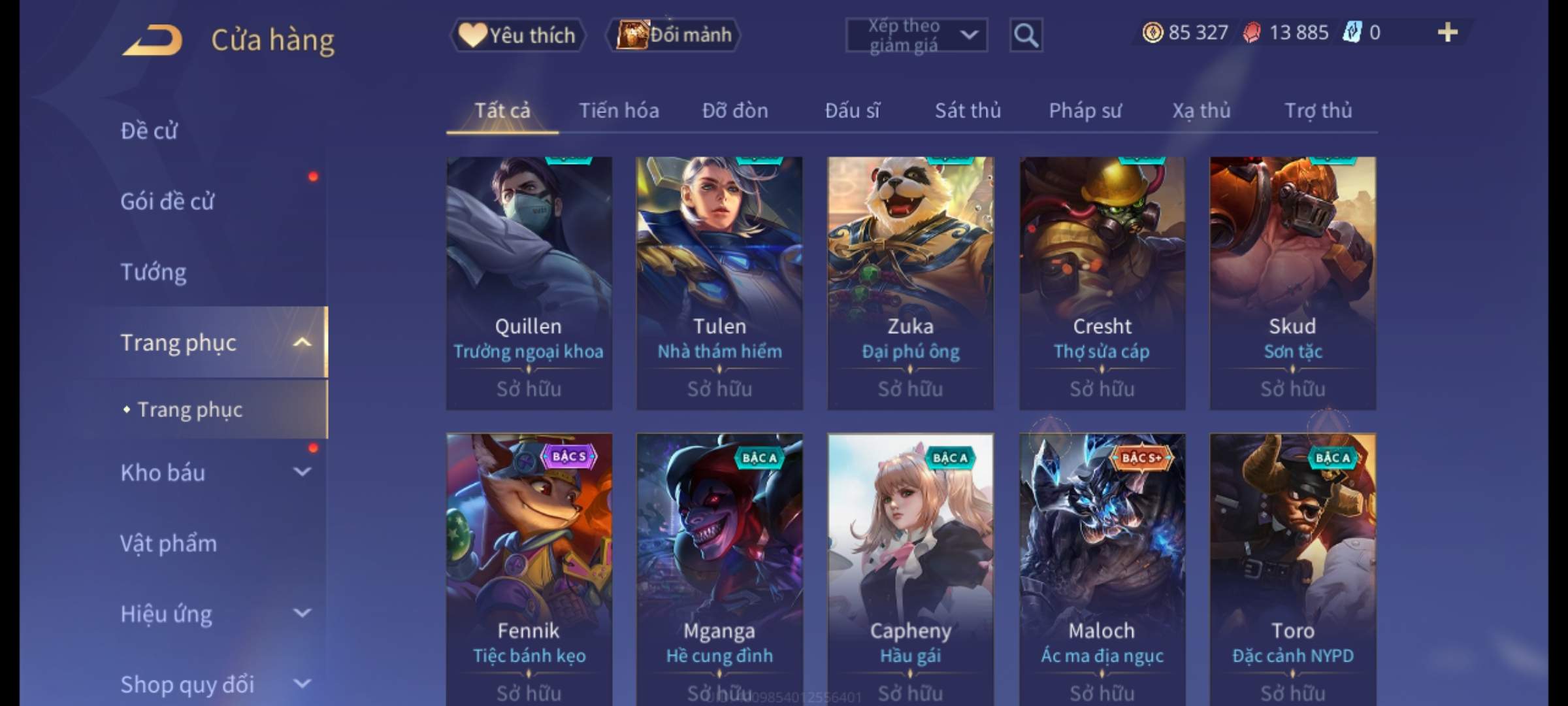Image resolution: width=1568 pixels, height=706 pixels.
Task: Open Maloch Ác ma địa ngục skin card
Action: point(1102,569)
